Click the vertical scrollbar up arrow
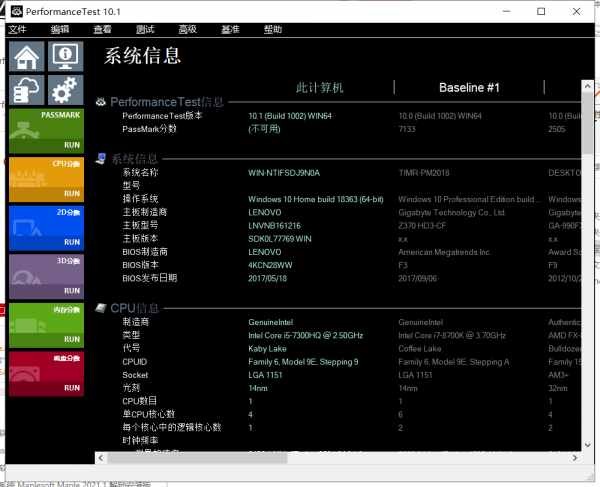600x487 pixels. pos(587,86)
